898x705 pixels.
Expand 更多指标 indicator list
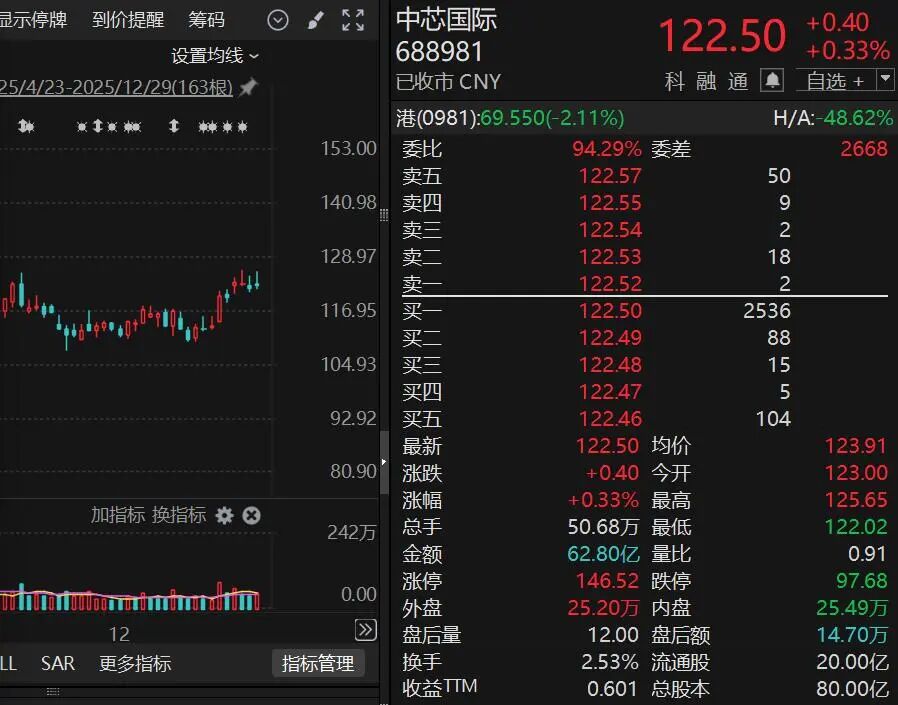pyautogui.click(x=135, y=663)
